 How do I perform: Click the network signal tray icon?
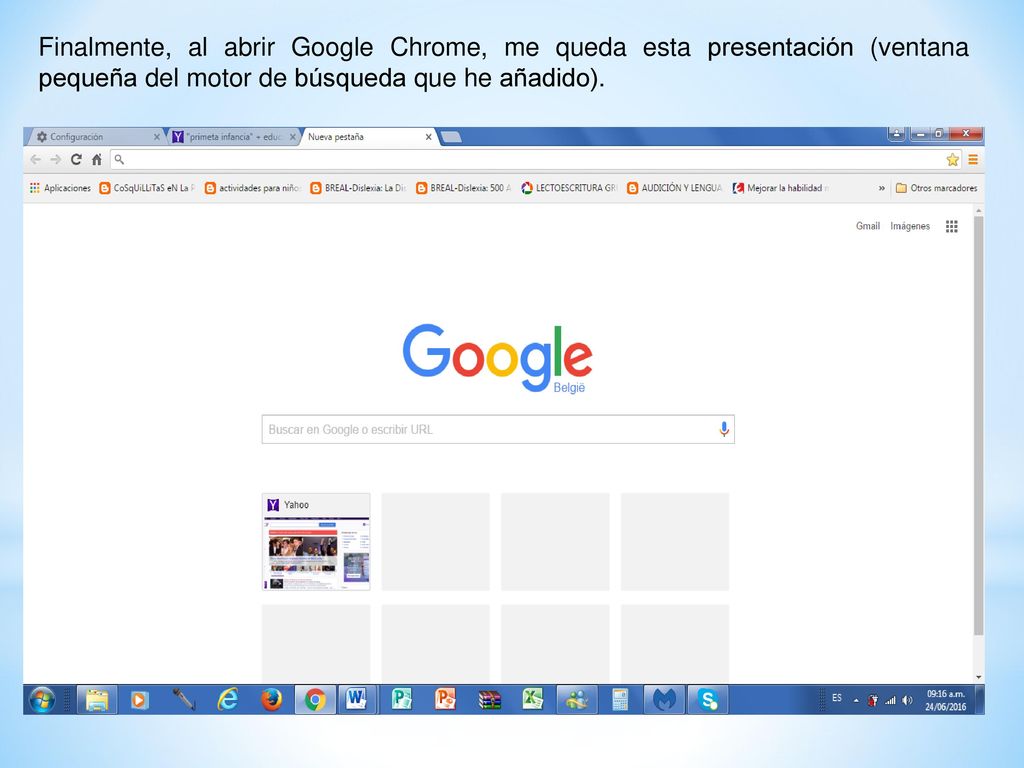[x=890, y=700]
